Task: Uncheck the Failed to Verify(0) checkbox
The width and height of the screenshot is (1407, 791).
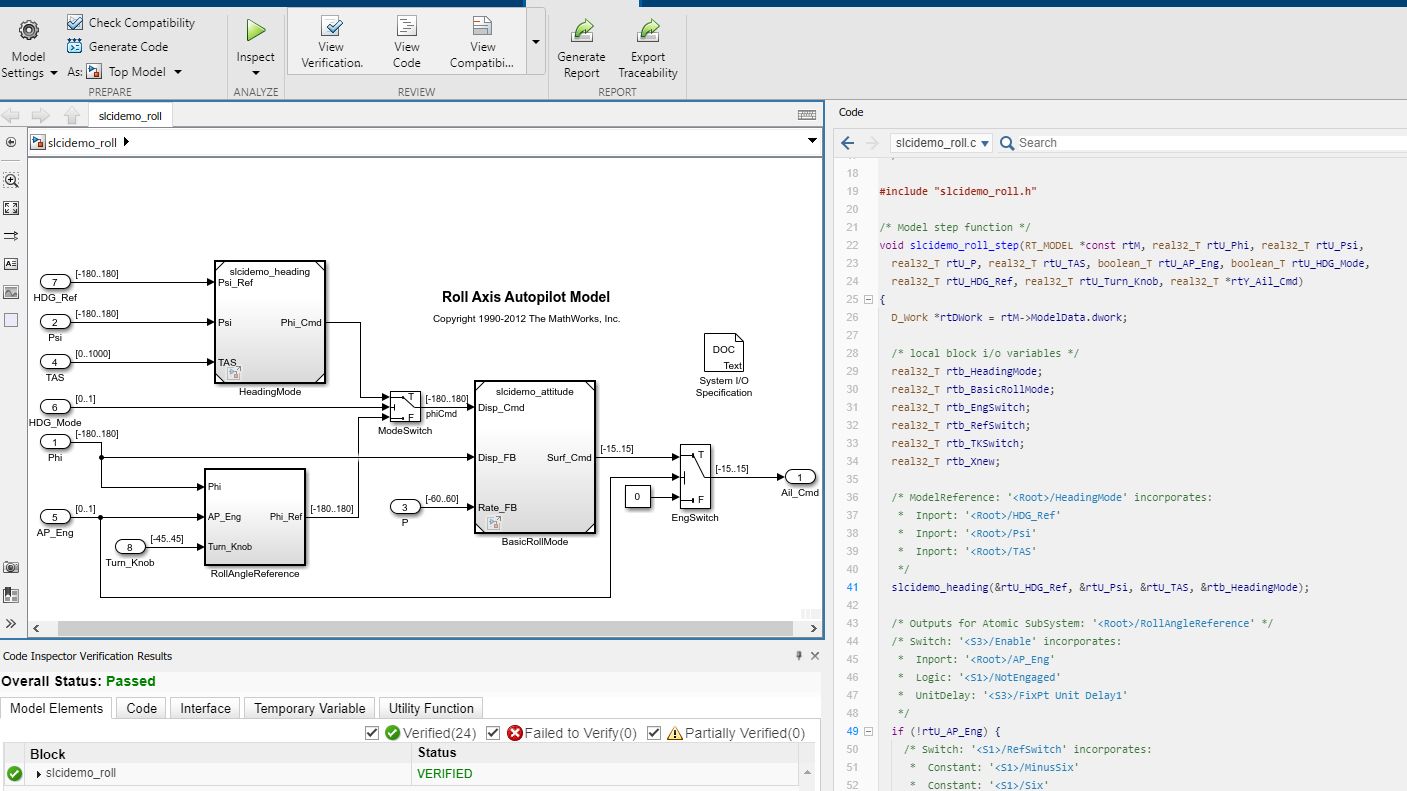Action: [493, 733]
